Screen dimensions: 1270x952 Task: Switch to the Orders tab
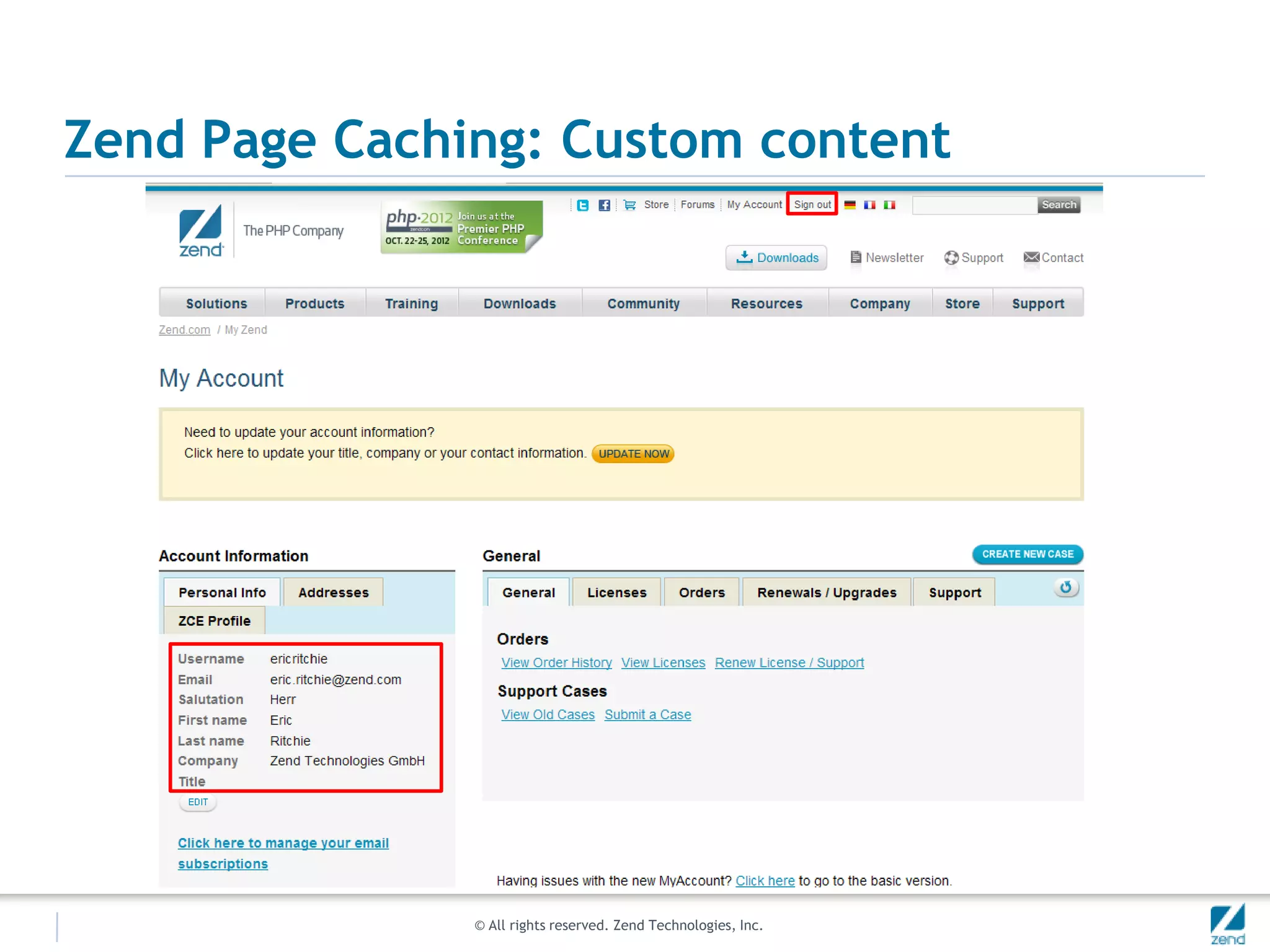click(x=701, y=593)
